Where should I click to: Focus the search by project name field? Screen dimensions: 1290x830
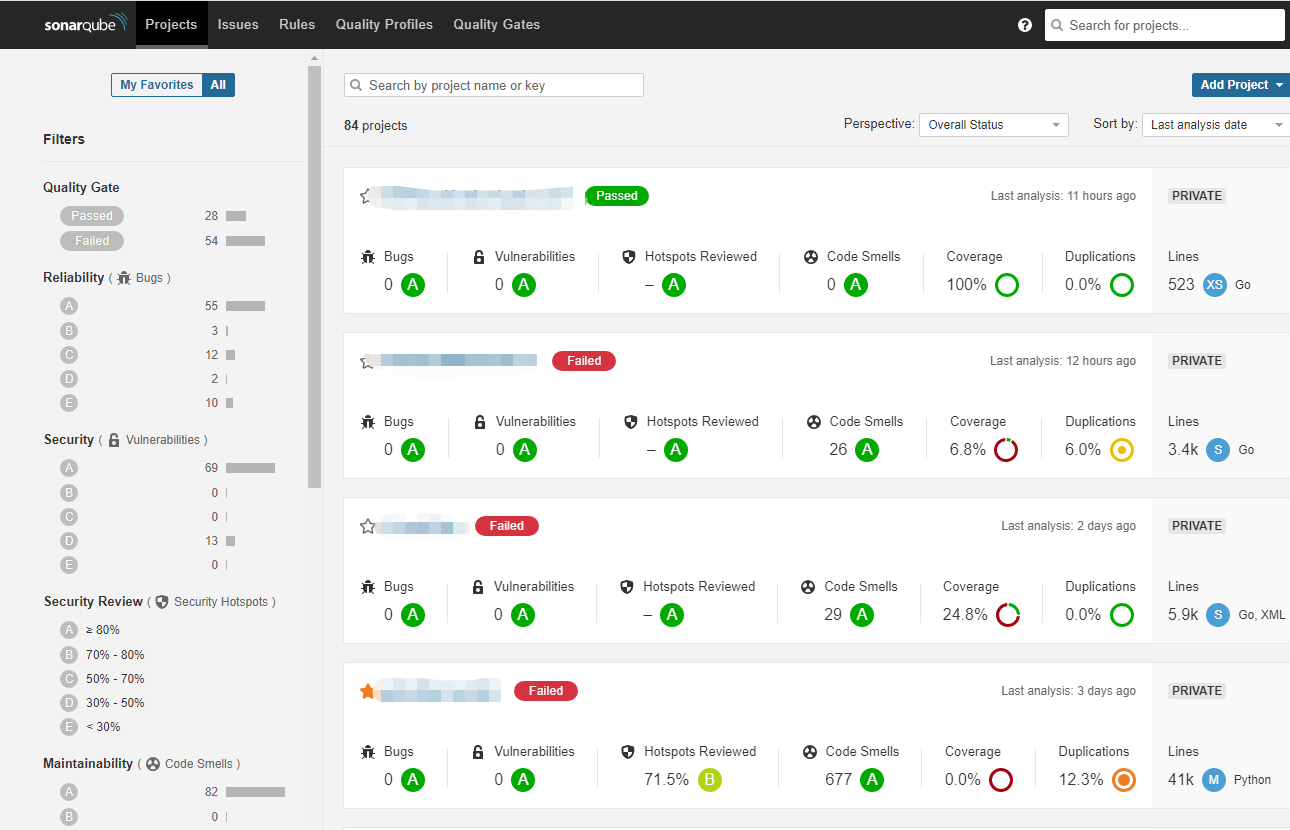(494, 85)
